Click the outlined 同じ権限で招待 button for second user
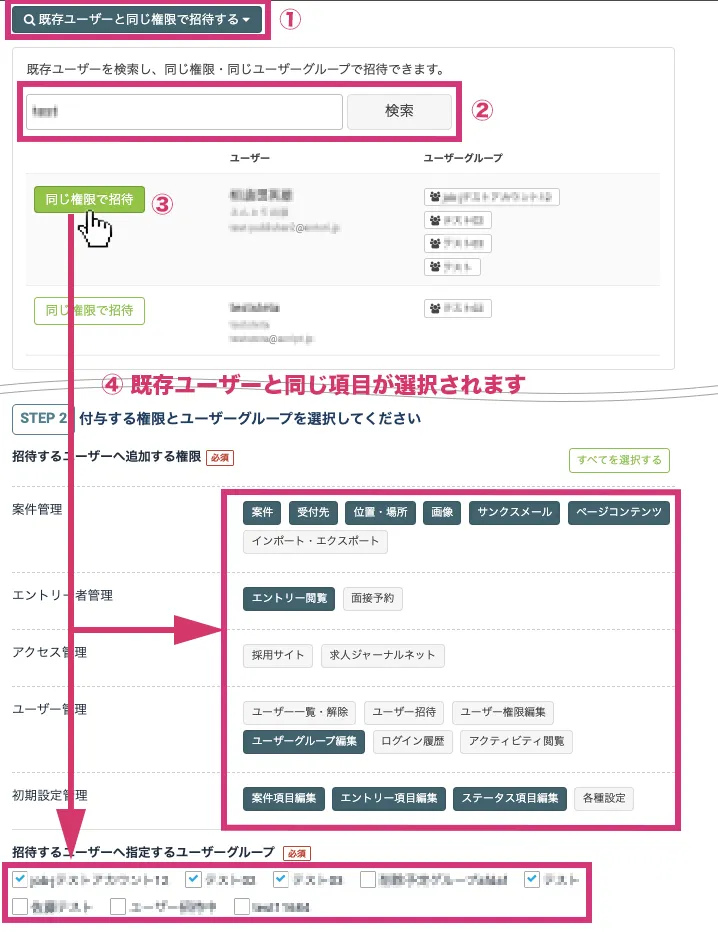Screen dimensions: 718x932 [89, 310]
